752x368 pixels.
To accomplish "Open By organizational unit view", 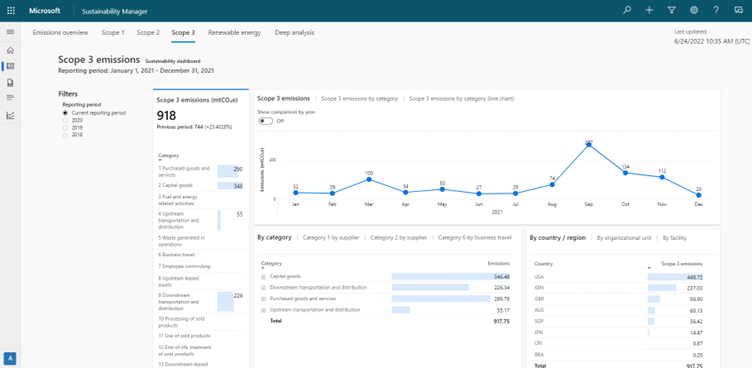I will (624, 238).
